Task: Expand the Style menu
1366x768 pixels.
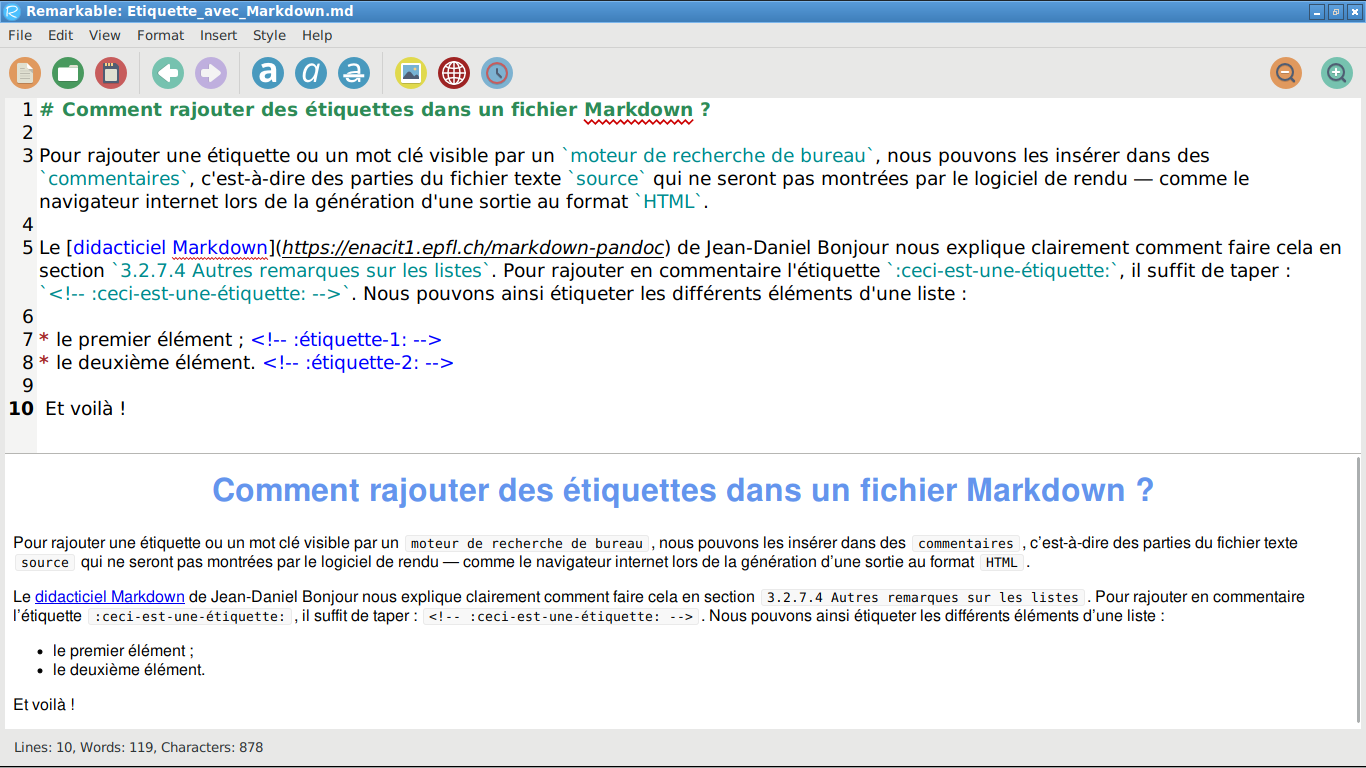Action: point(269,35)
